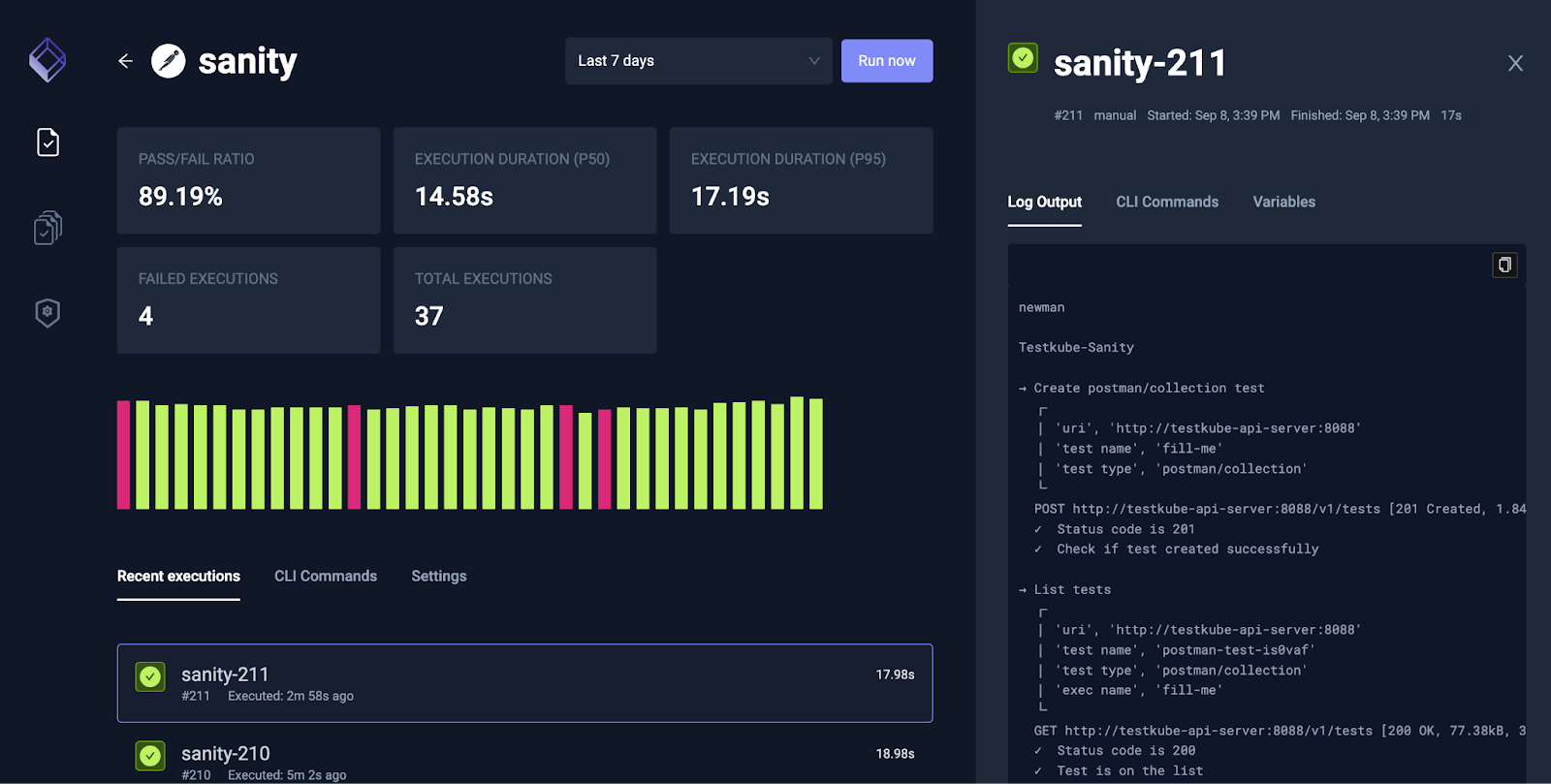Click the Postman icon beside sanity title
1551x784 pixels.
[x=169, y=61]
